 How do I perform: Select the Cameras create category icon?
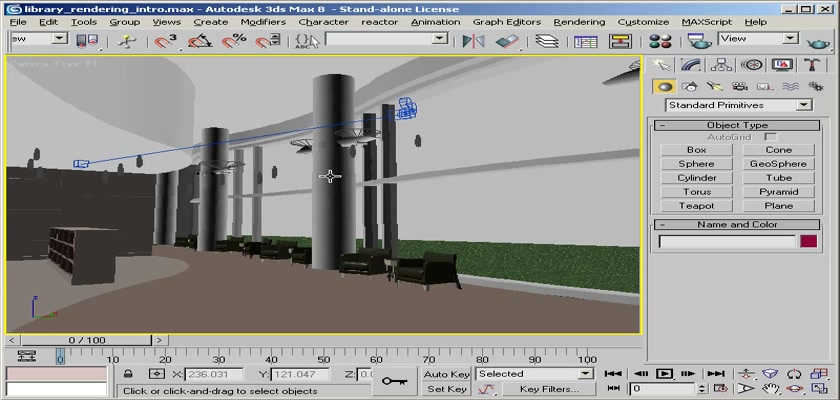pos(739,86)
